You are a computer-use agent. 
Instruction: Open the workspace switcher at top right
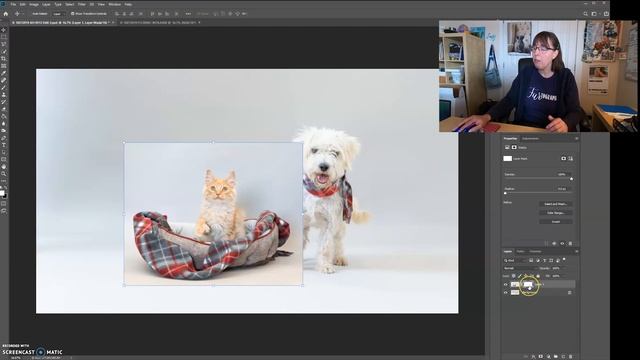tap(595, 13)
